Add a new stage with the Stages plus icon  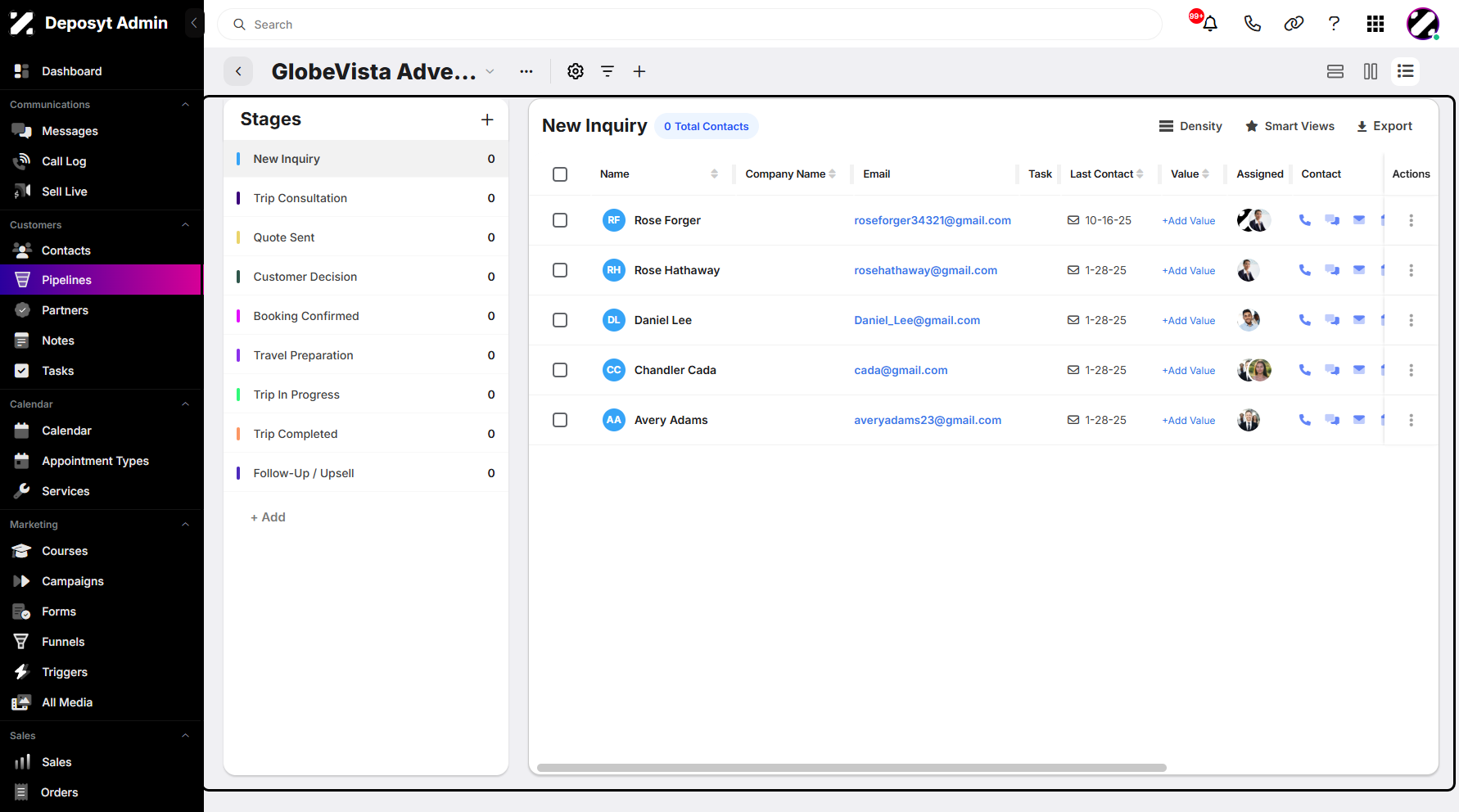[x=487, y=120]
